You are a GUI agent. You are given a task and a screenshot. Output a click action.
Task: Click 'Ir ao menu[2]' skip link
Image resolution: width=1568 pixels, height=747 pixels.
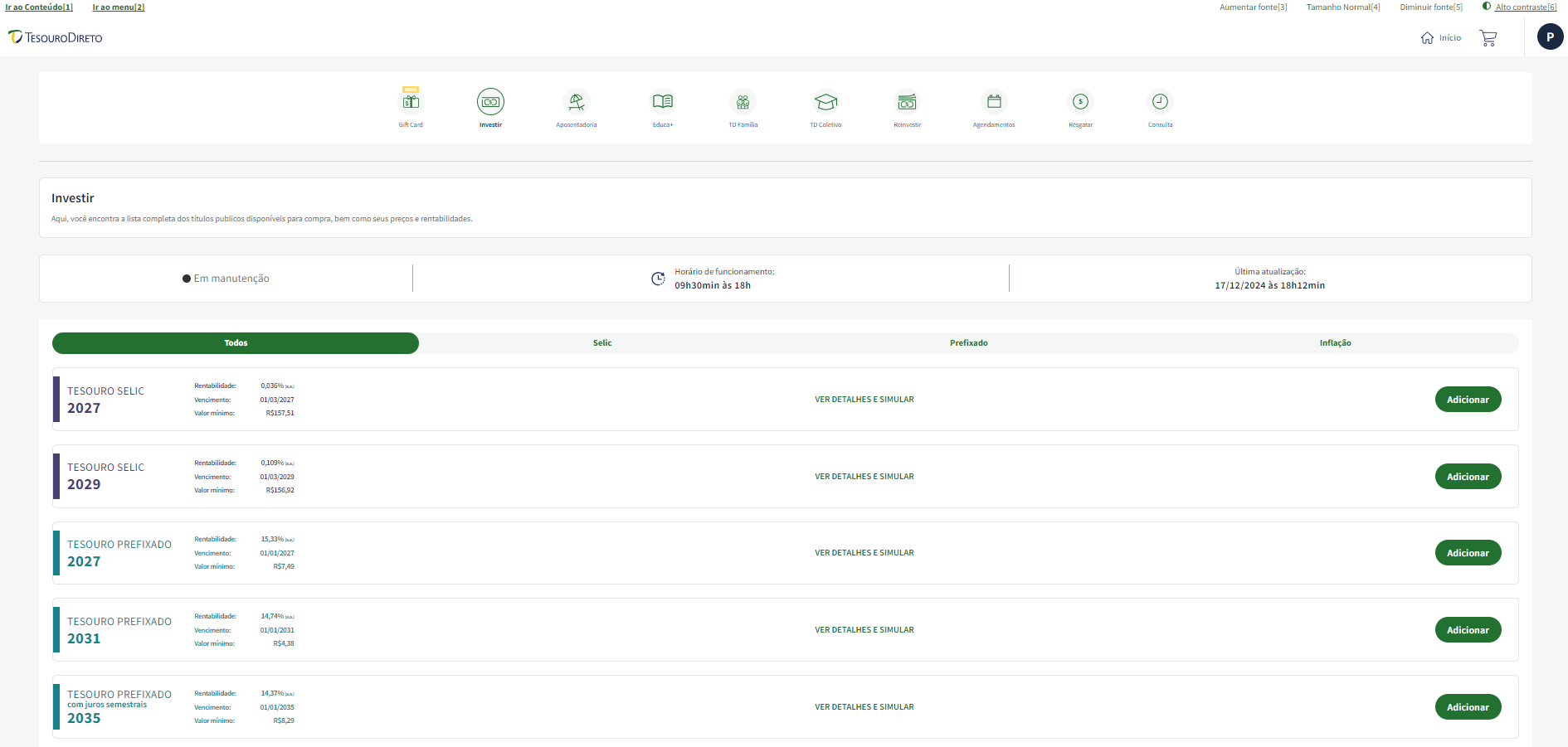click(119, 7)
